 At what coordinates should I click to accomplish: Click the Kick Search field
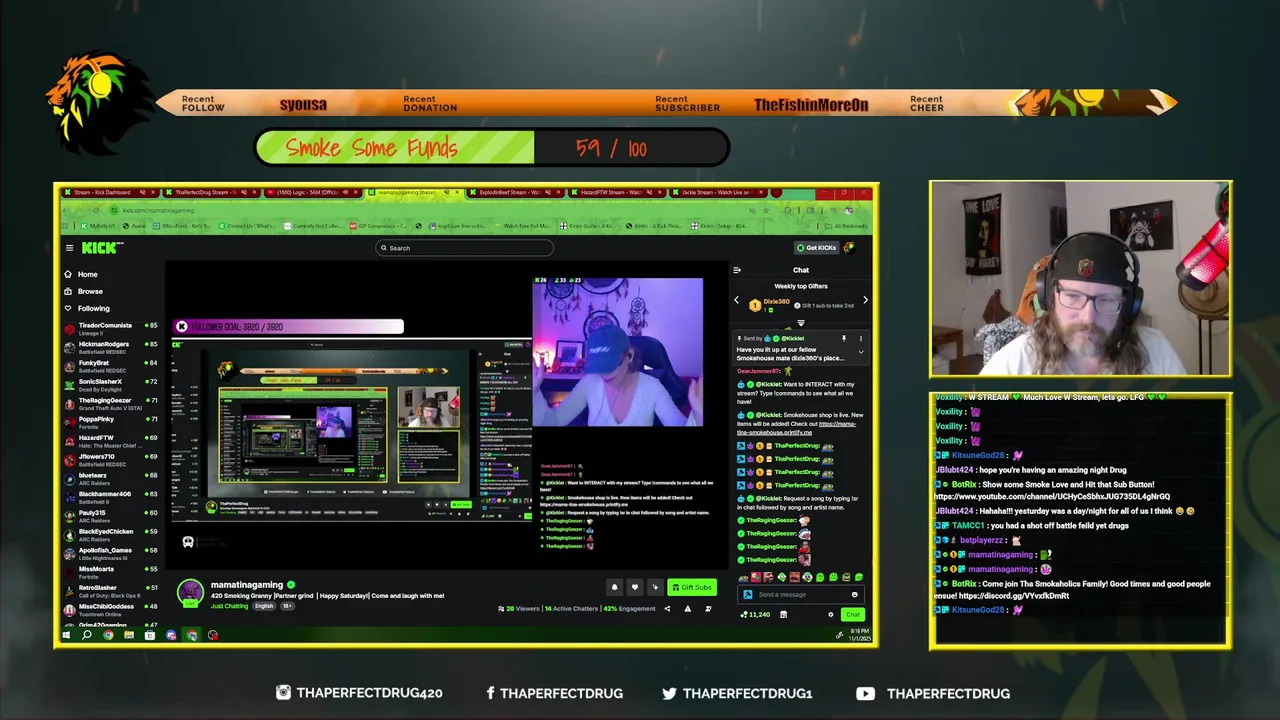coord(464,248)
